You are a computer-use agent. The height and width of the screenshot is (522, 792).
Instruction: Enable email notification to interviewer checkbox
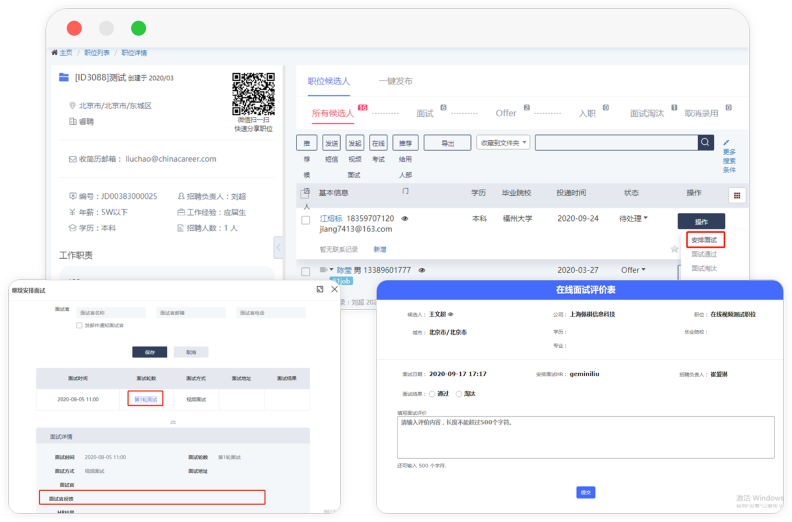[x=79, y=325]
